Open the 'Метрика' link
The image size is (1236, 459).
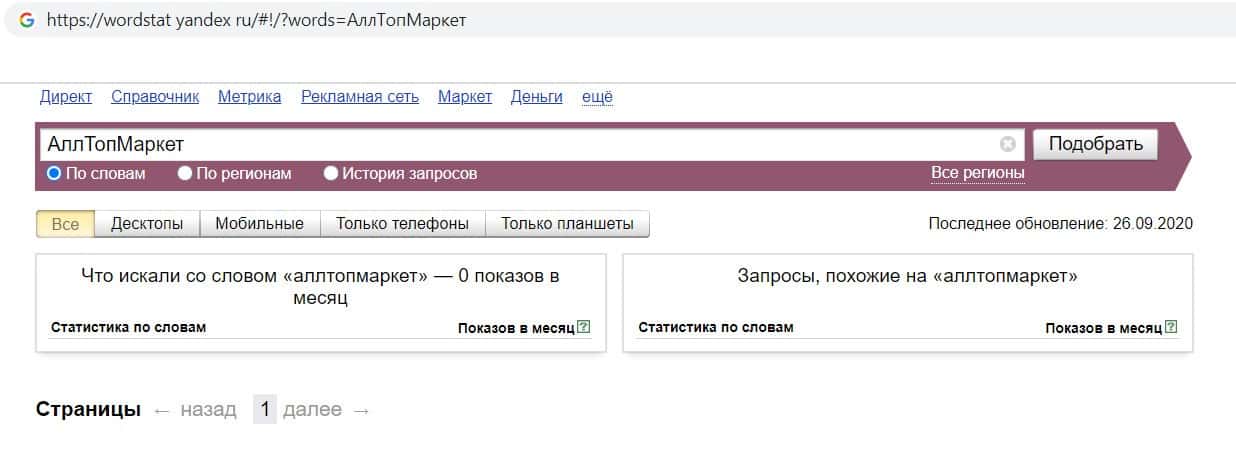(250, 97)
